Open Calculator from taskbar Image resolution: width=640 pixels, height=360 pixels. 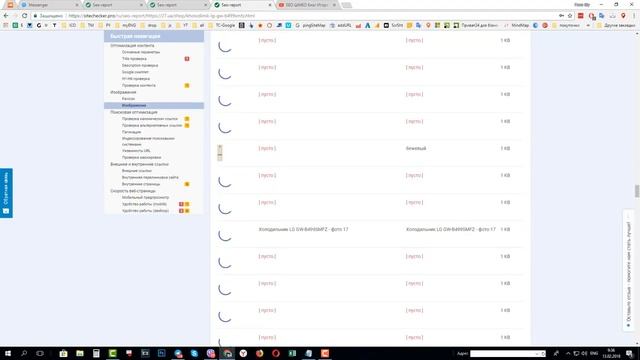coord(96,353)
